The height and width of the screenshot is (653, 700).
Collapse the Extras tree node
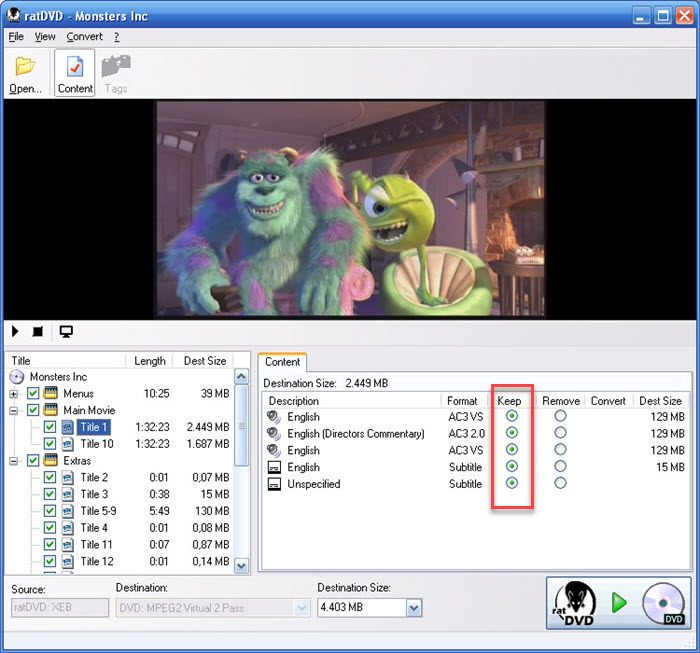tap(14, 461)
